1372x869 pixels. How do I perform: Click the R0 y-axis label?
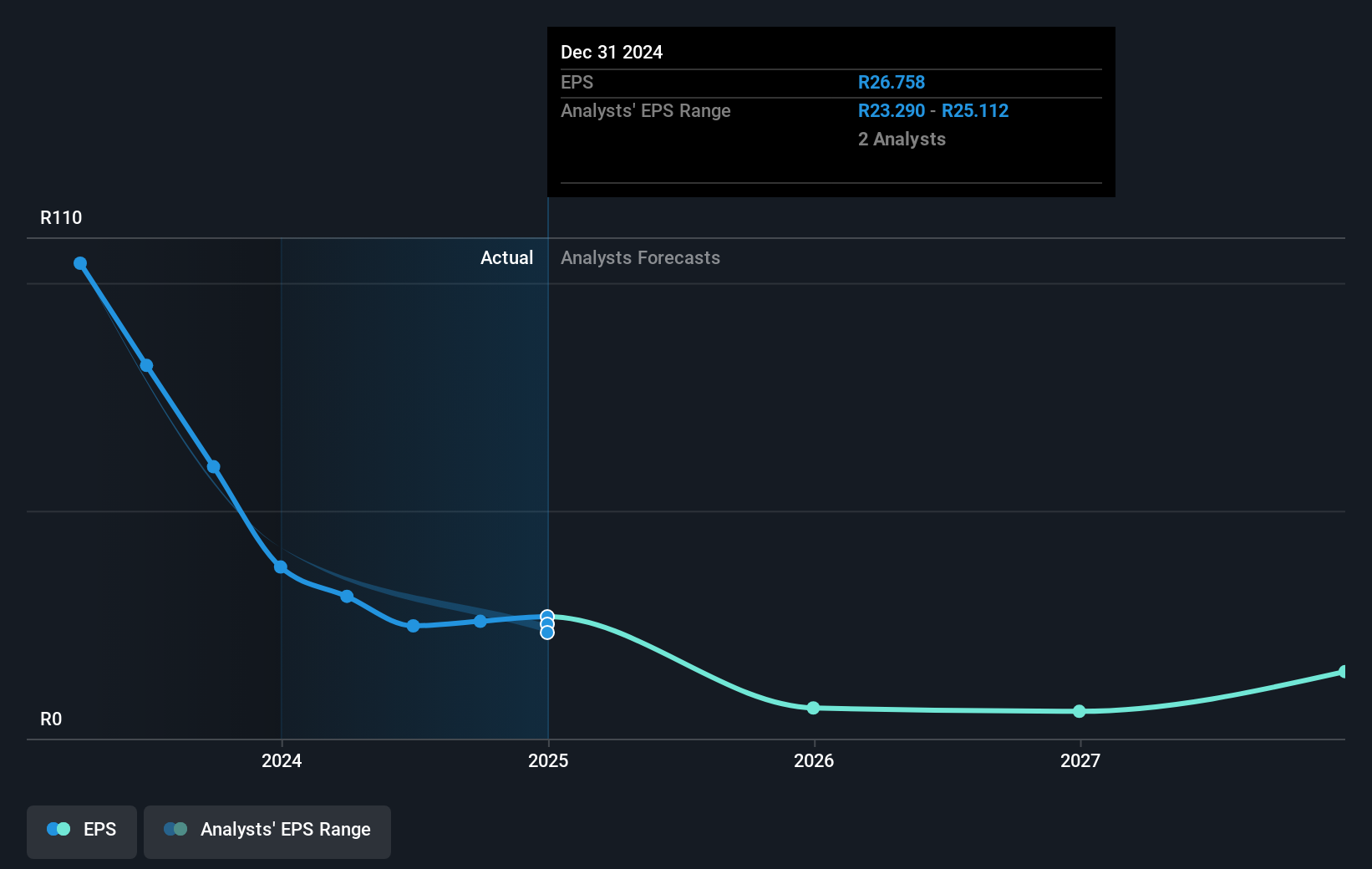(51, 719)
